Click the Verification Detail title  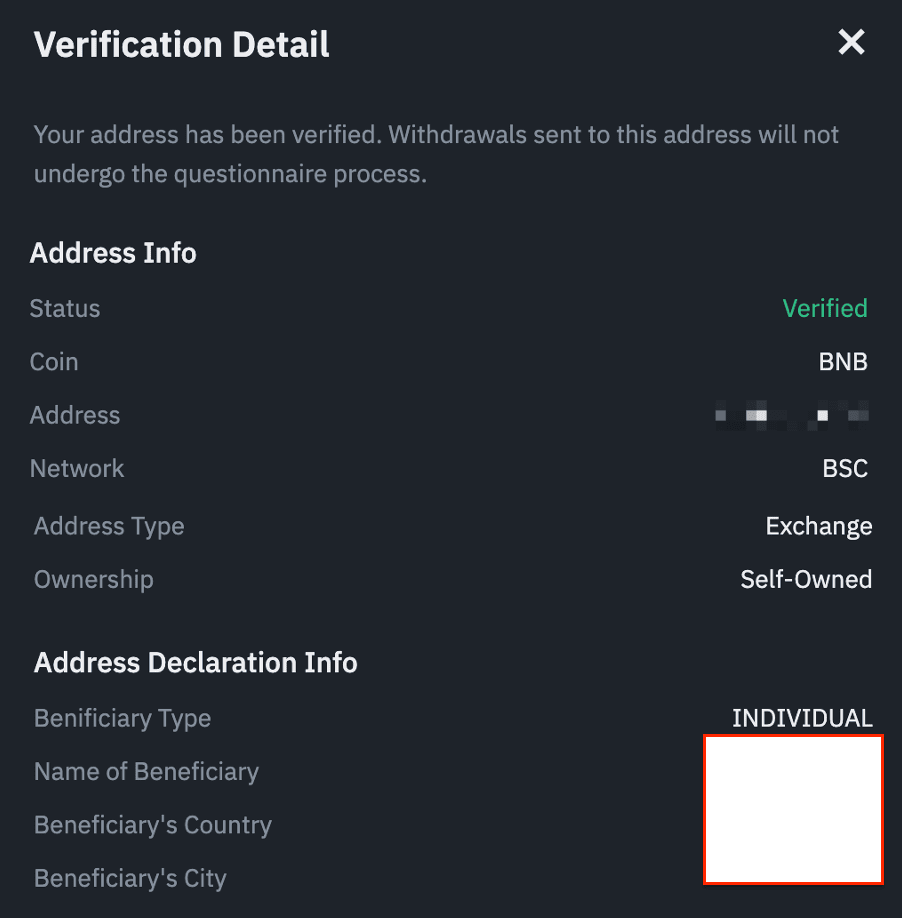point(181,44)
